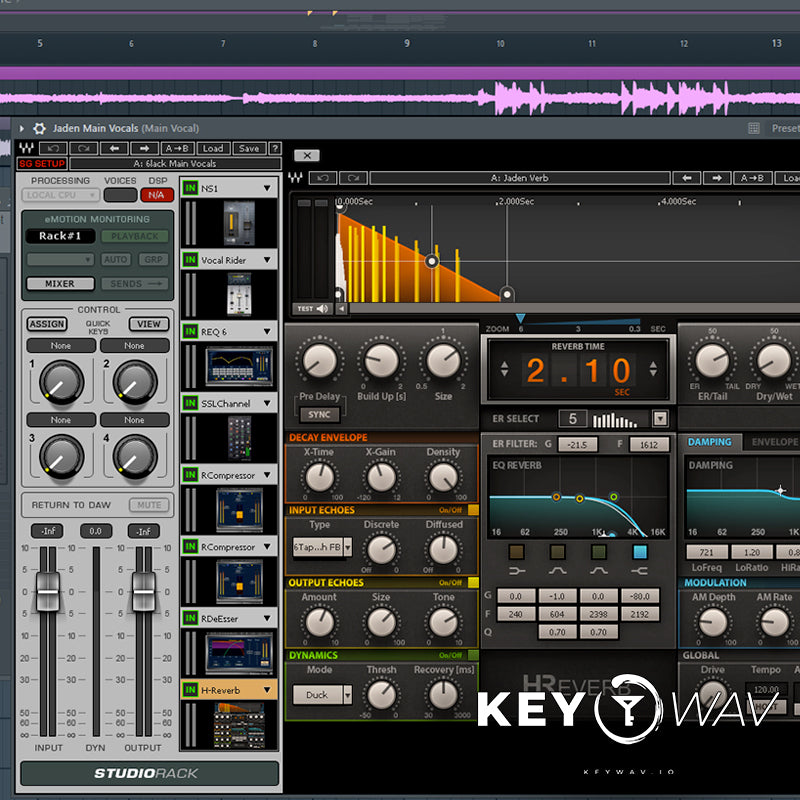Click the SG SETUP button

click(x=42, y=164)
